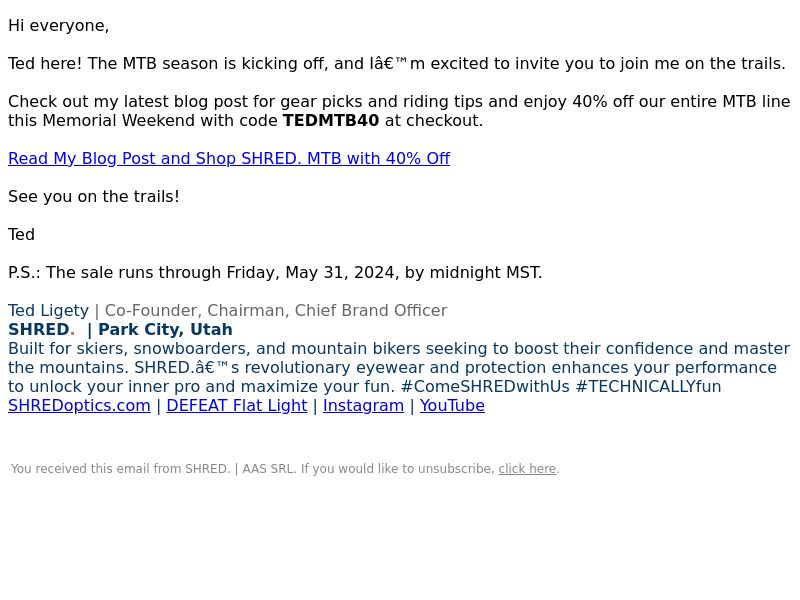
Task: Click the 'Co-Founder, Chairman, Chief Brand Officer' title
Action: 276,310
